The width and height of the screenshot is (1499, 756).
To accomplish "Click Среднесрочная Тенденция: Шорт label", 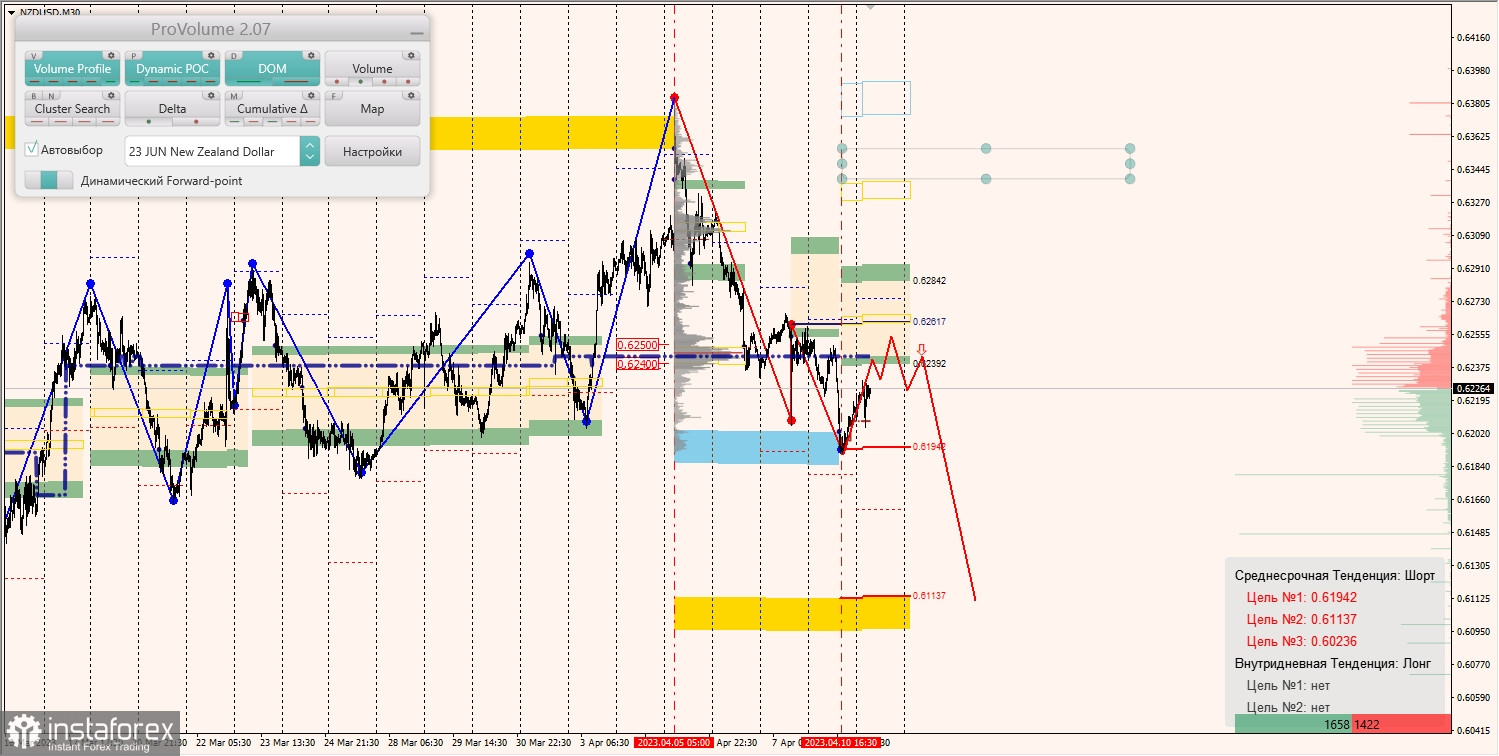I will 1334,575.
